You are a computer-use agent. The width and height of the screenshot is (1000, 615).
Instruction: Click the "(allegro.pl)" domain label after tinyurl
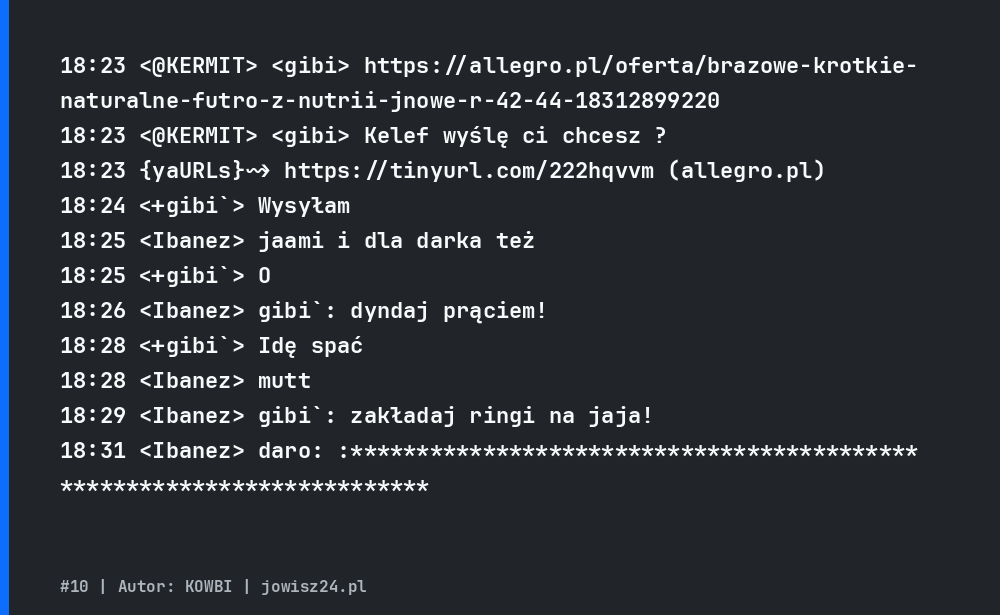click(x=746, y=171)
